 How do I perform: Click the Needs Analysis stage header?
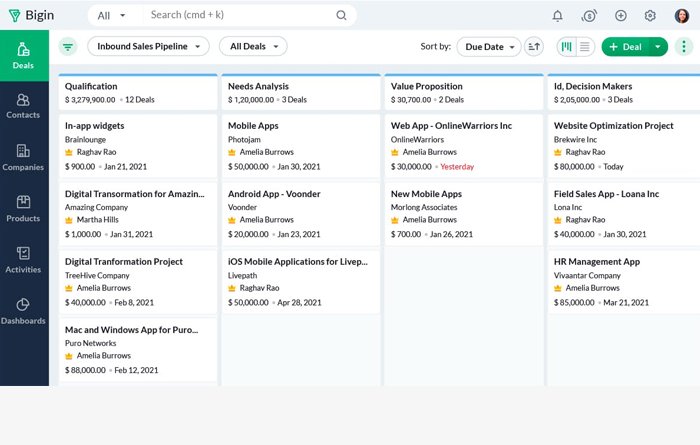(x=301, y=92)
